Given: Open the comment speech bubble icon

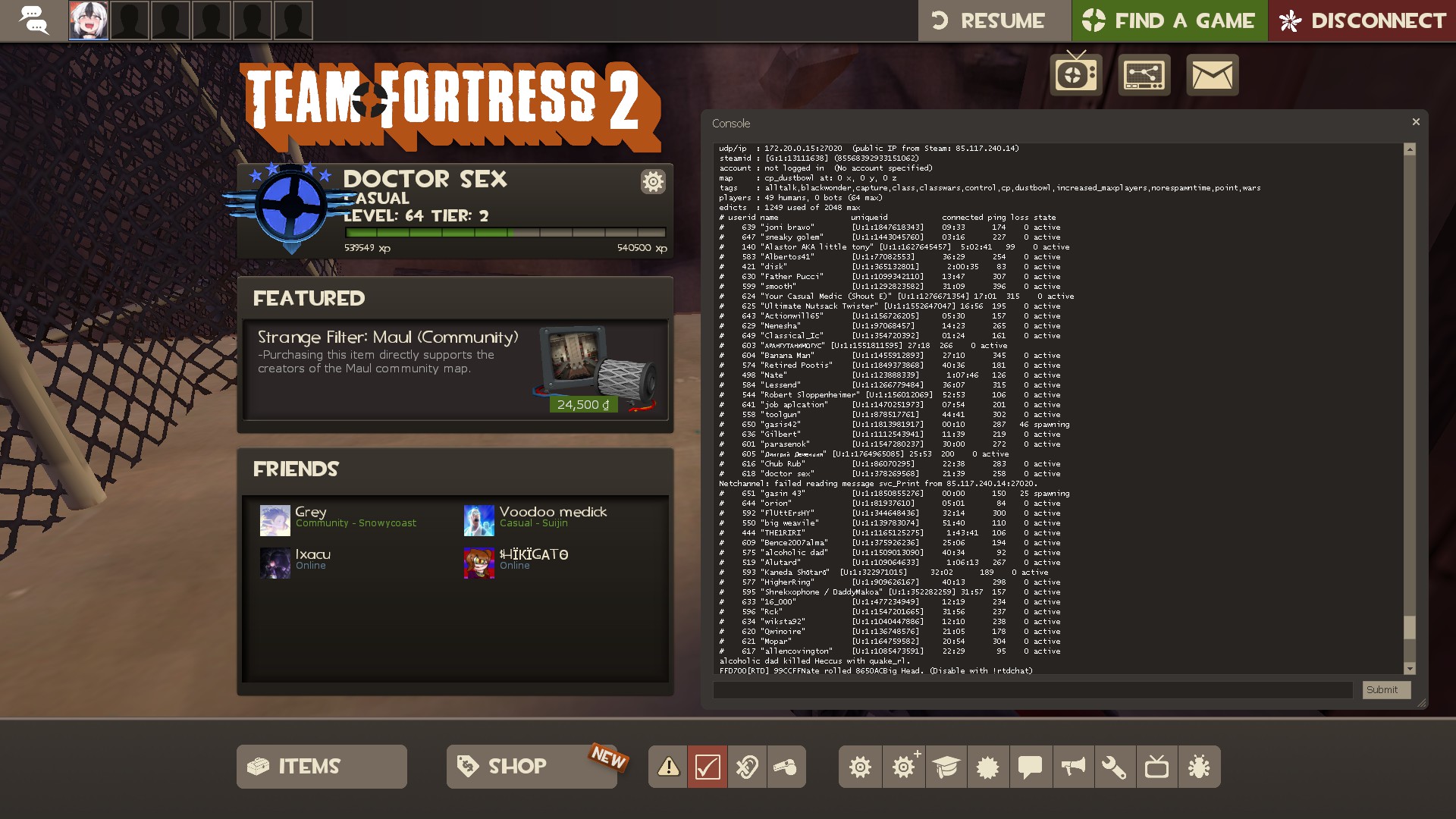Looking at the screenshot, I should click(1030, 767).
